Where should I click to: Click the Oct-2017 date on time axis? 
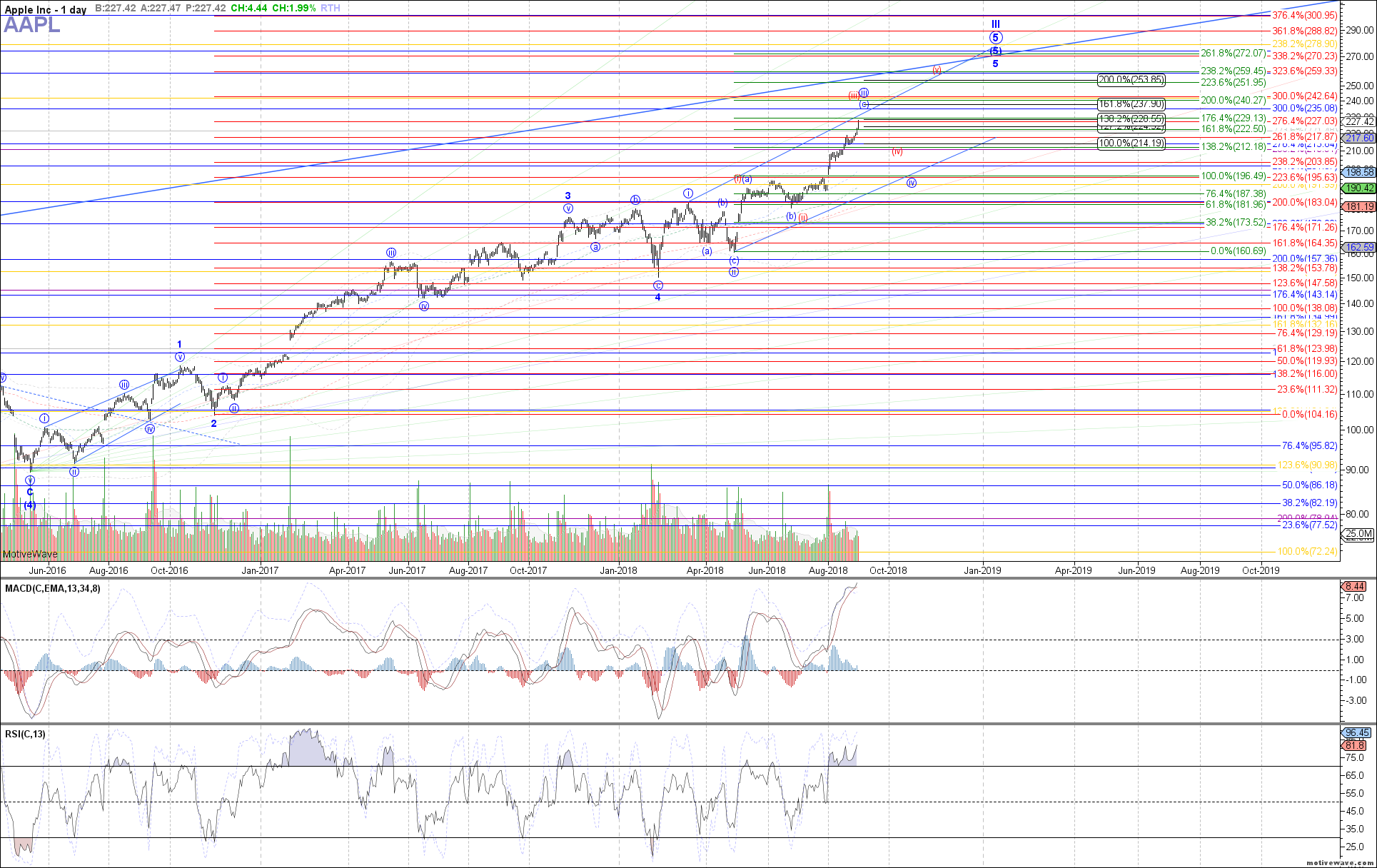coord(528,570)
